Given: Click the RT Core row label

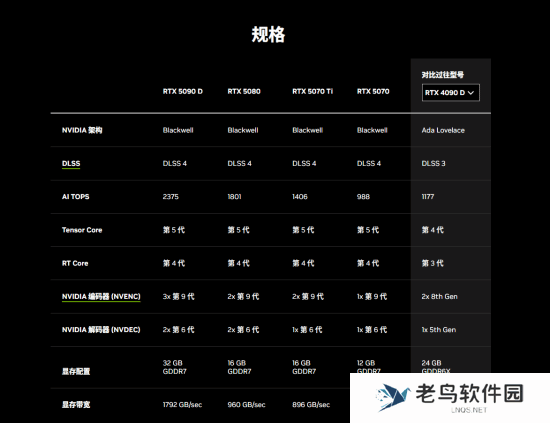Looking at the screenshot, I should coord(75,263).
